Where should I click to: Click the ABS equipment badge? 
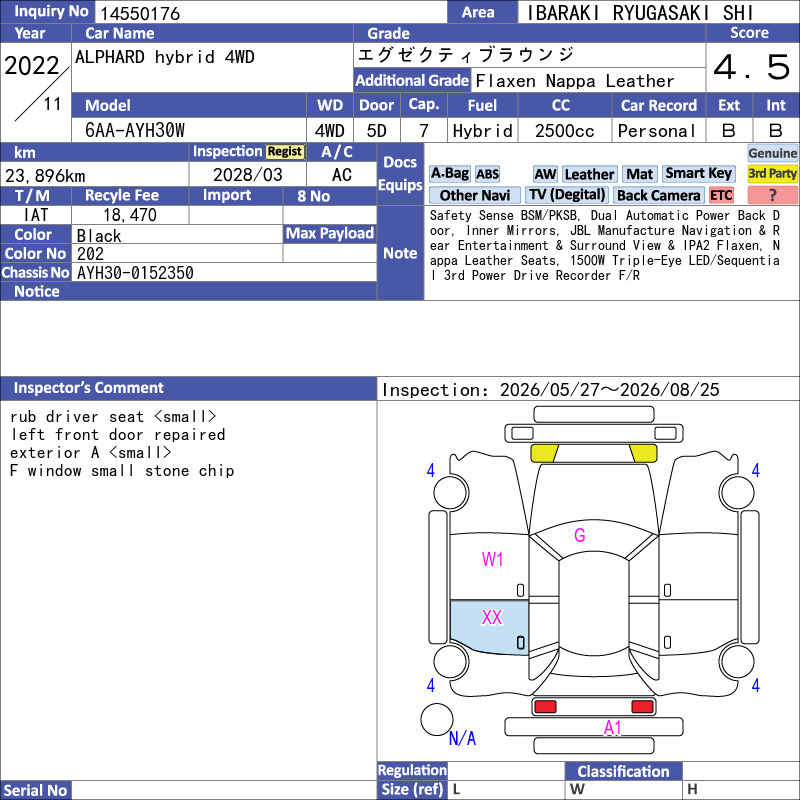click(x=487, y=174)
